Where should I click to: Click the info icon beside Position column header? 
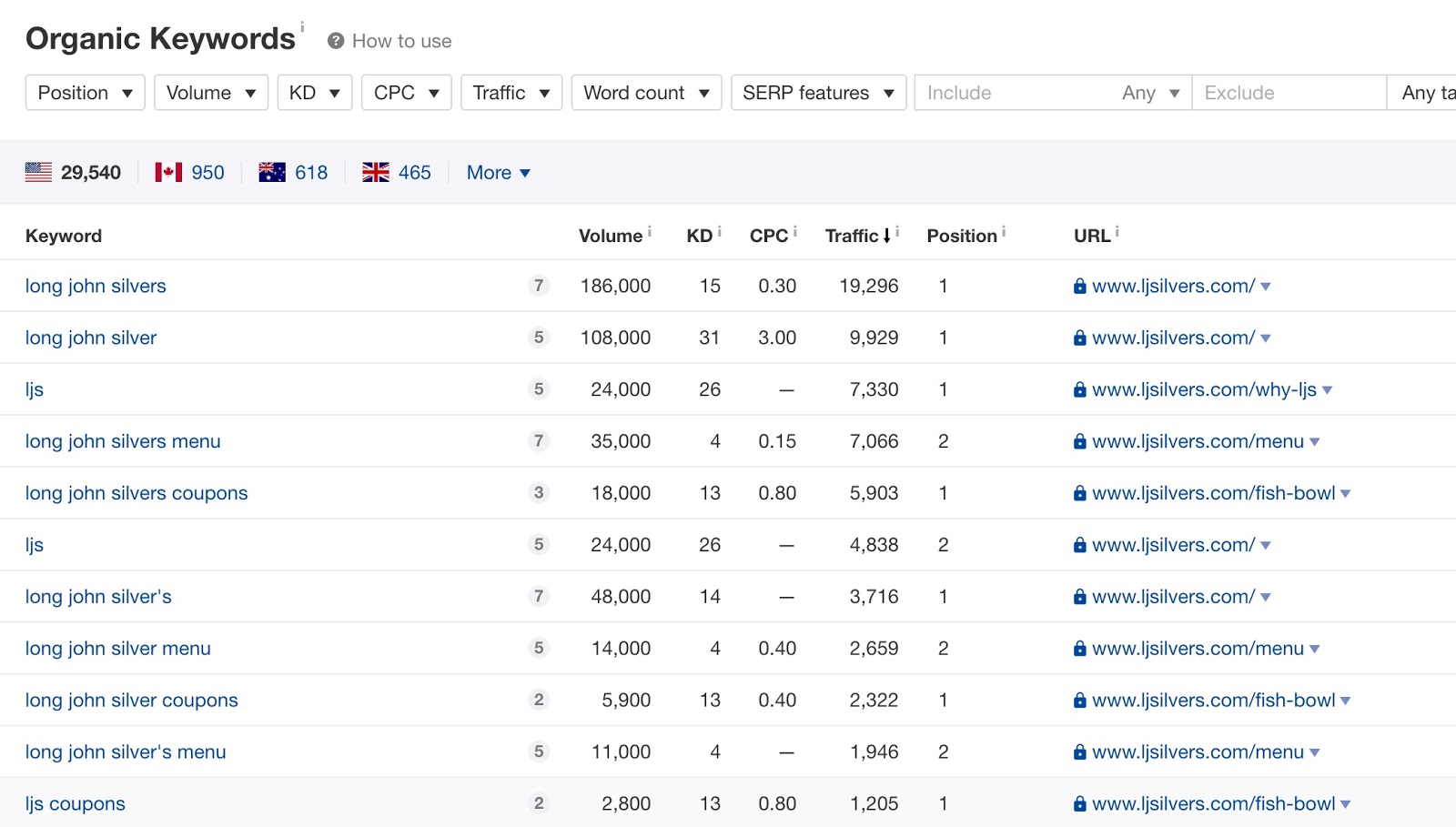[x=1004, y=232]
